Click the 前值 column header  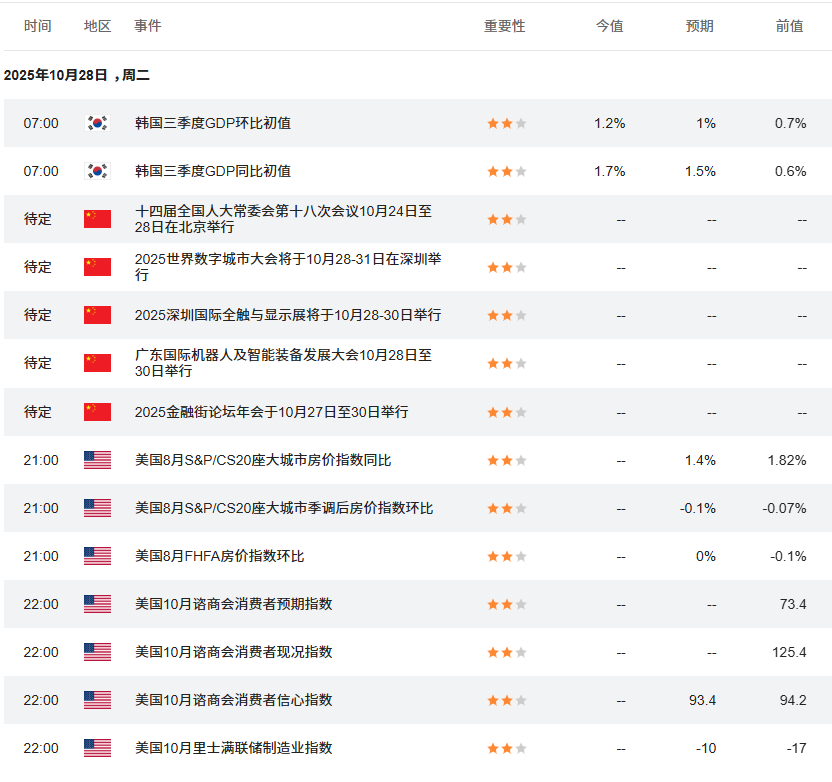pyautogui.click(x=789, y=26)
